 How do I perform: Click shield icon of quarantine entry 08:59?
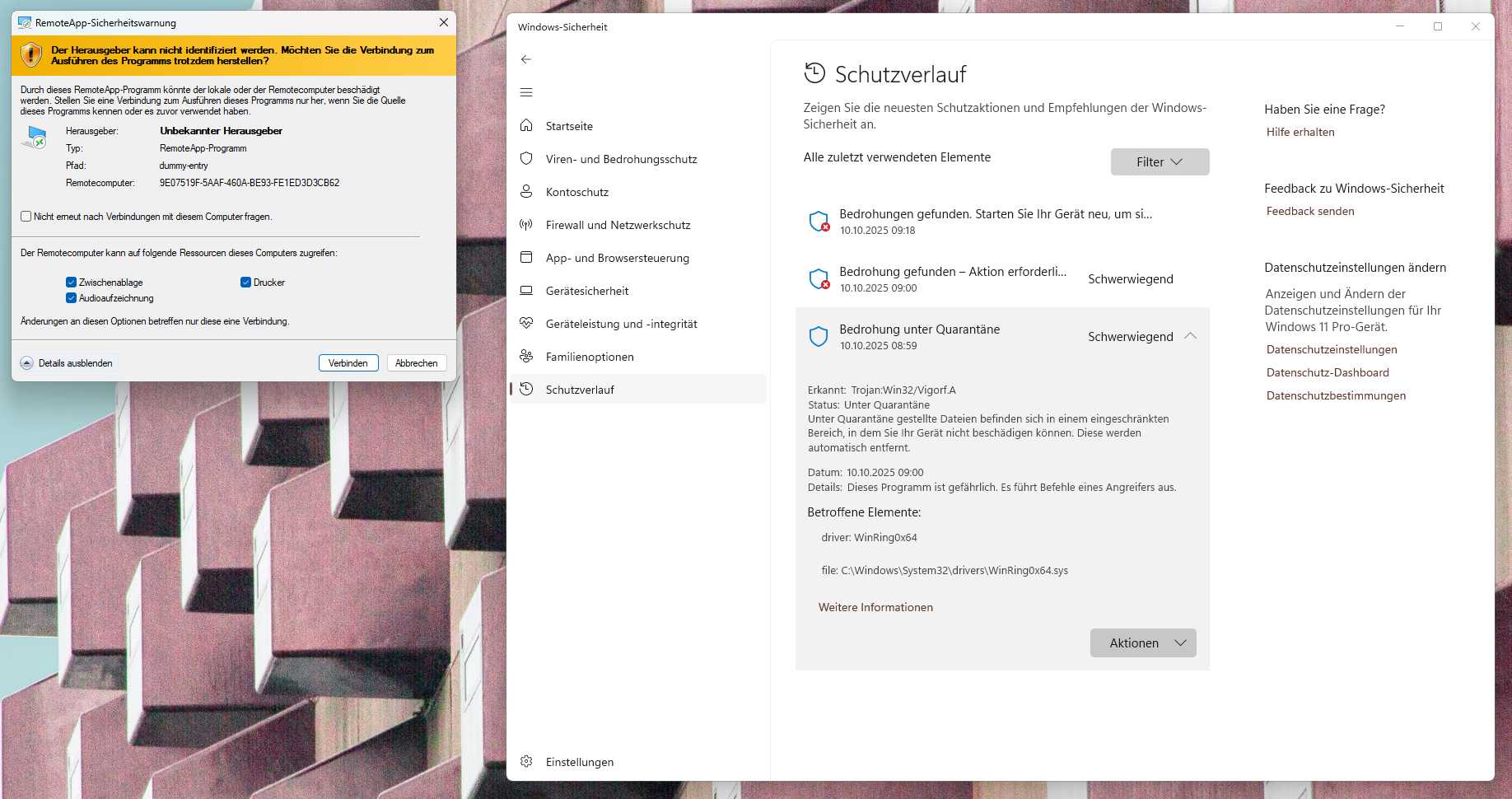819,336
